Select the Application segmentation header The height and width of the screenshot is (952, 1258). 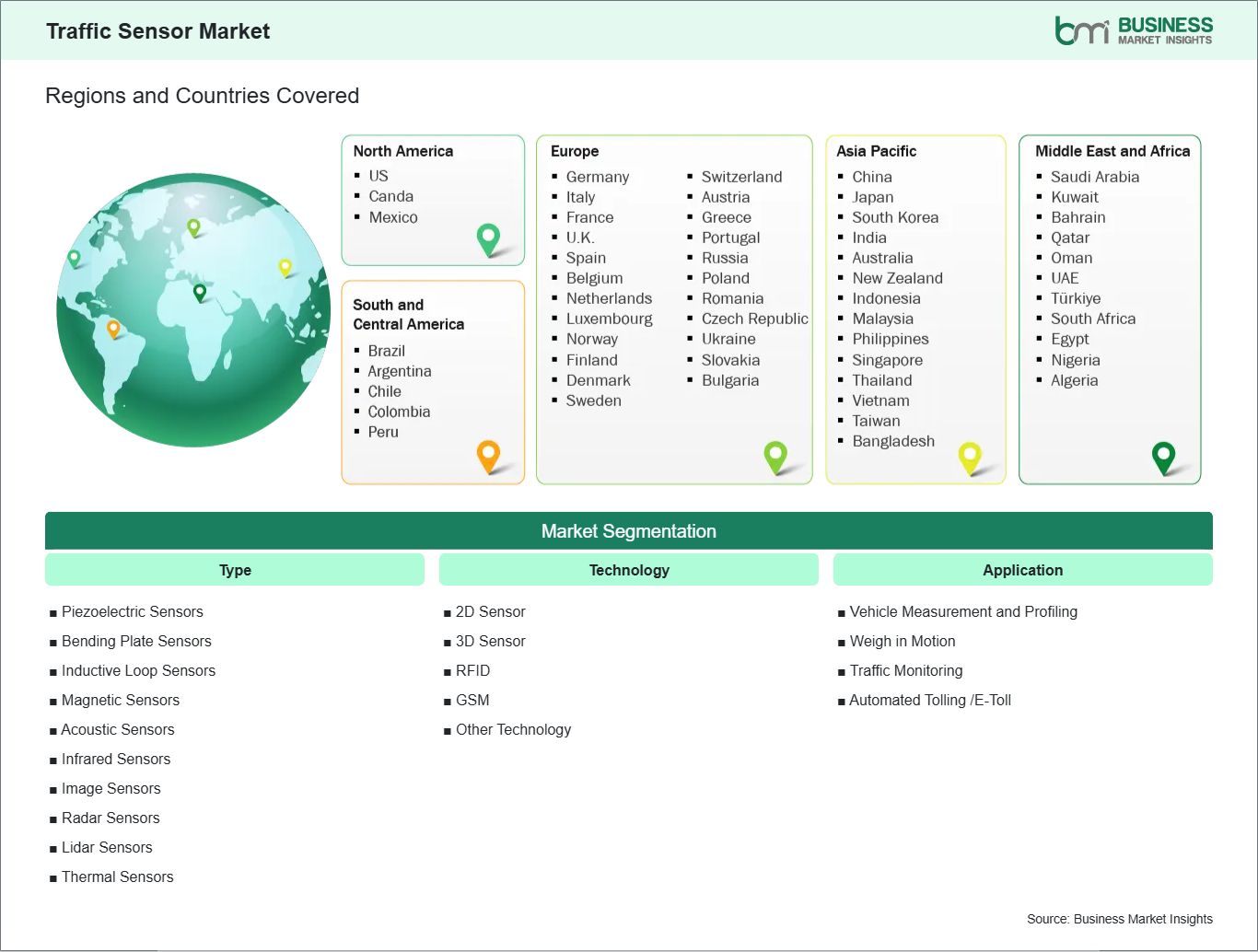pos(1023,570)
